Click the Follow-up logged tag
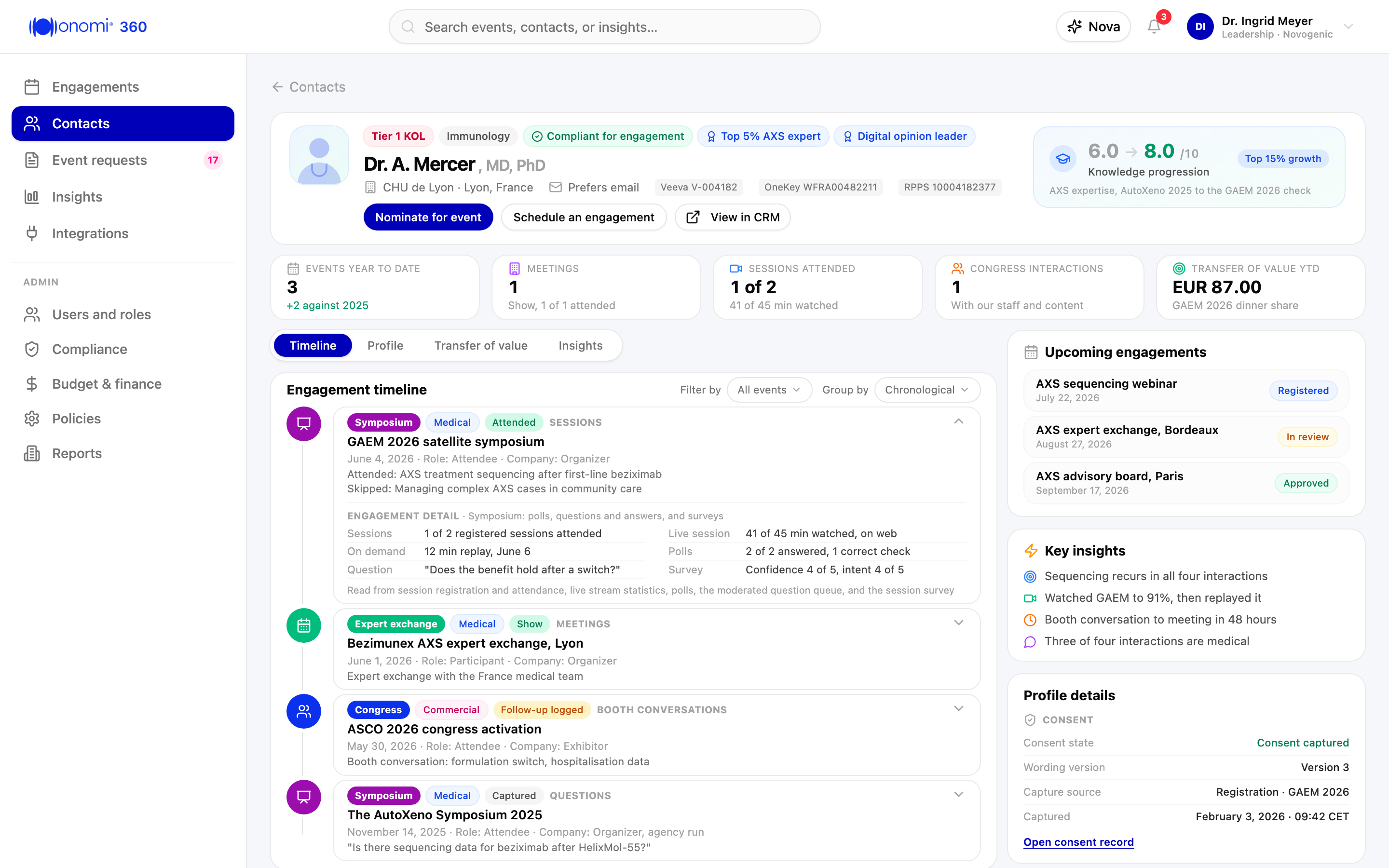Screen dimensions: 1389x868 (x=541, y=709)
